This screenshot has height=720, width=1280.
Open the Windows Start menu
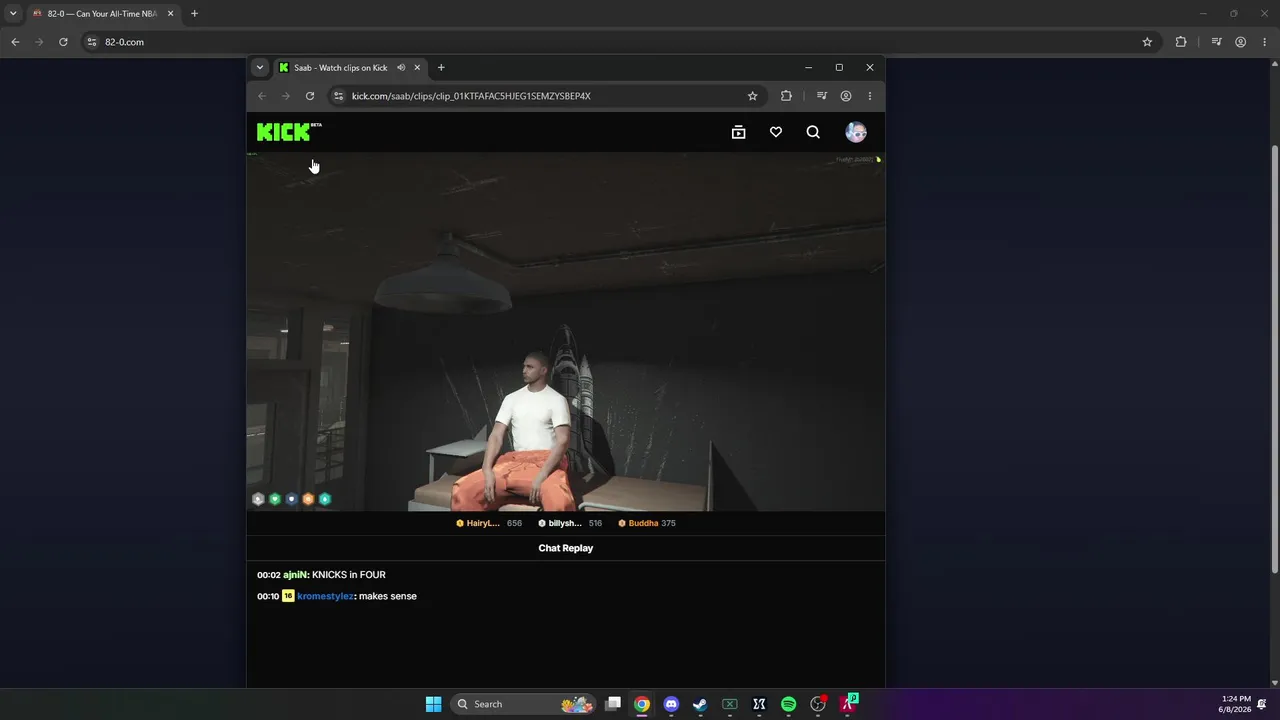433,704
